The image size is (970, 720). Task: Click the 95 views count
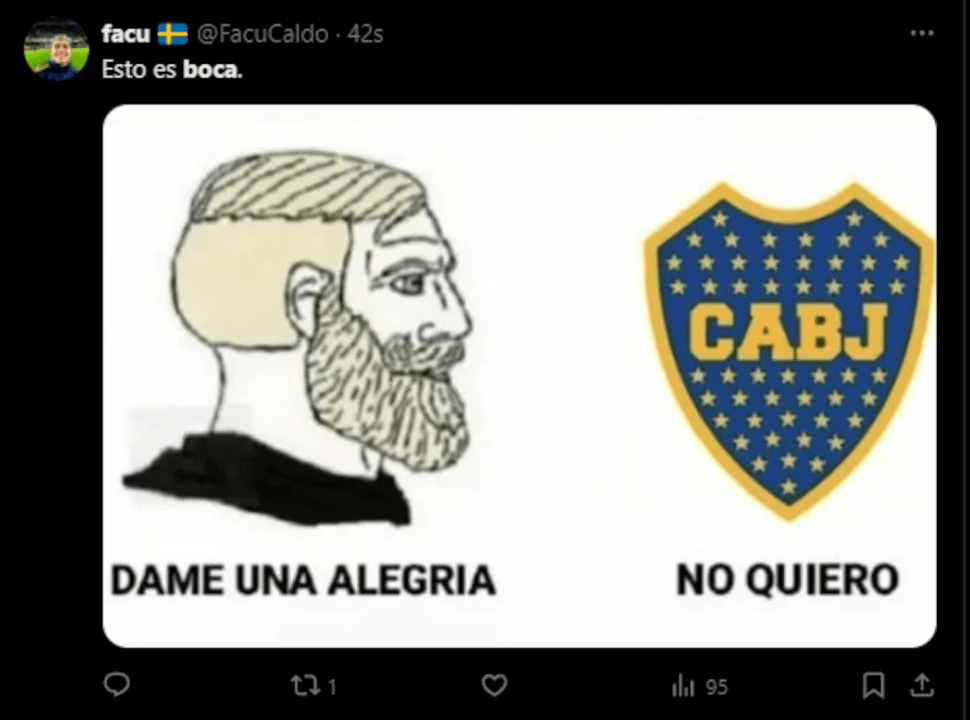pos(716,687)
